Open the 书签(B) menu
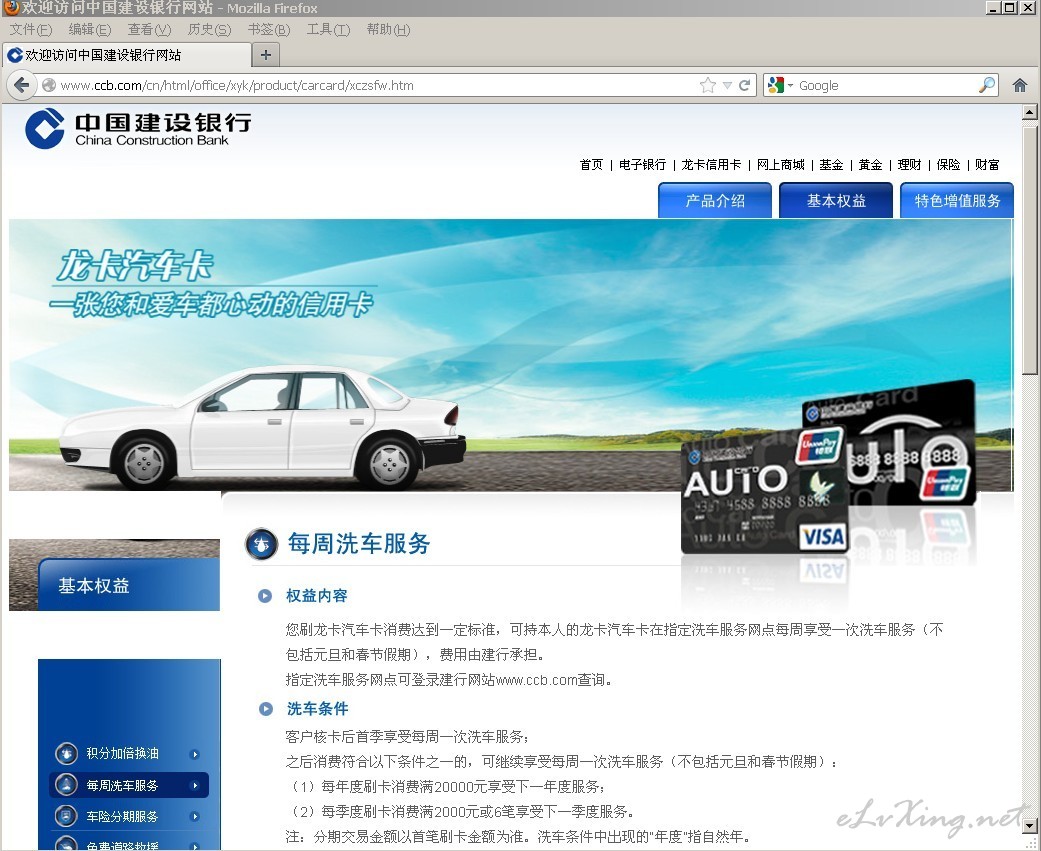The height and width of the screenshot is (851, 1041). pyautogui.click(x=269, y=29)
